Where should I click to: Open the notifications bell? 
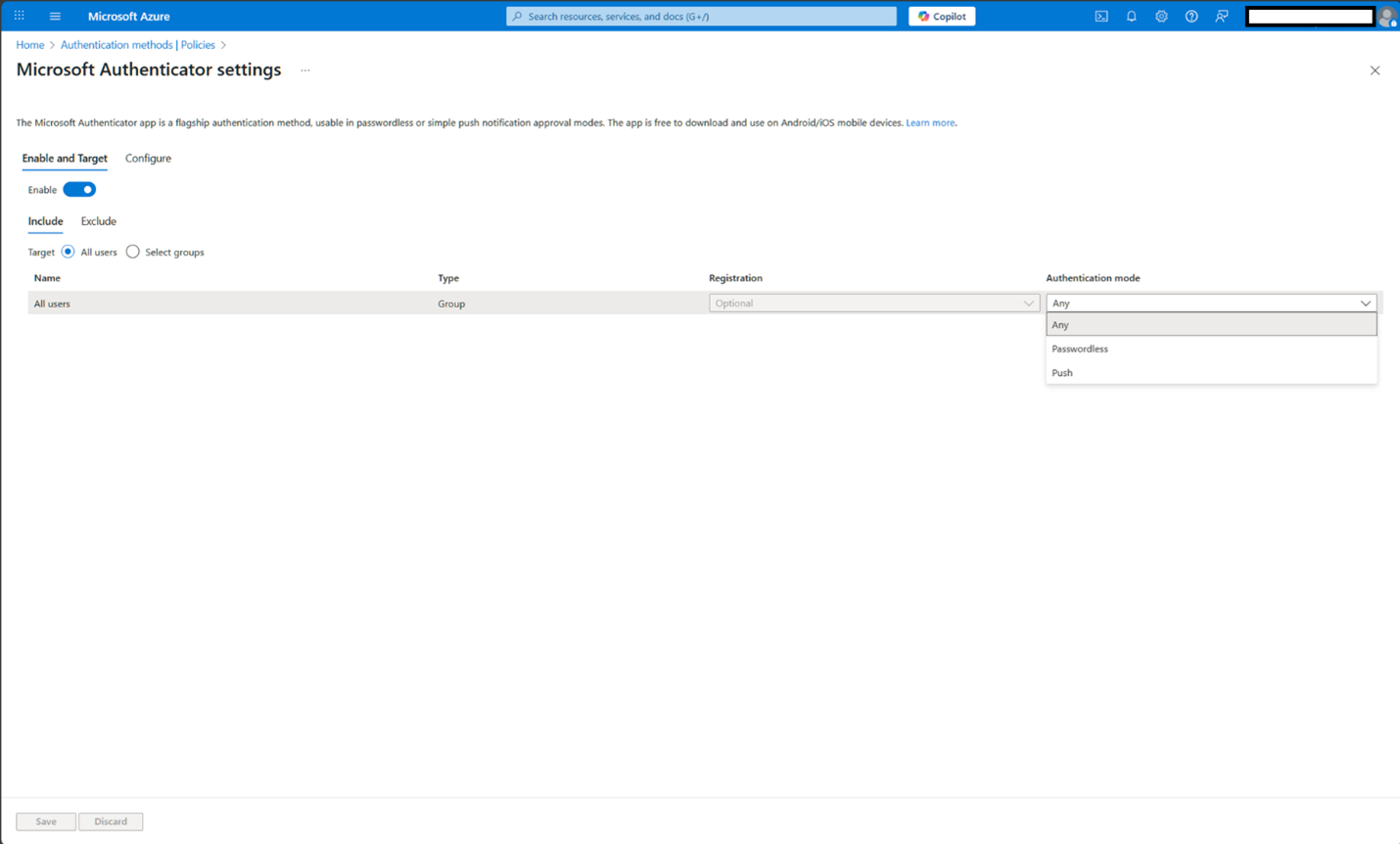[1131, 16]
